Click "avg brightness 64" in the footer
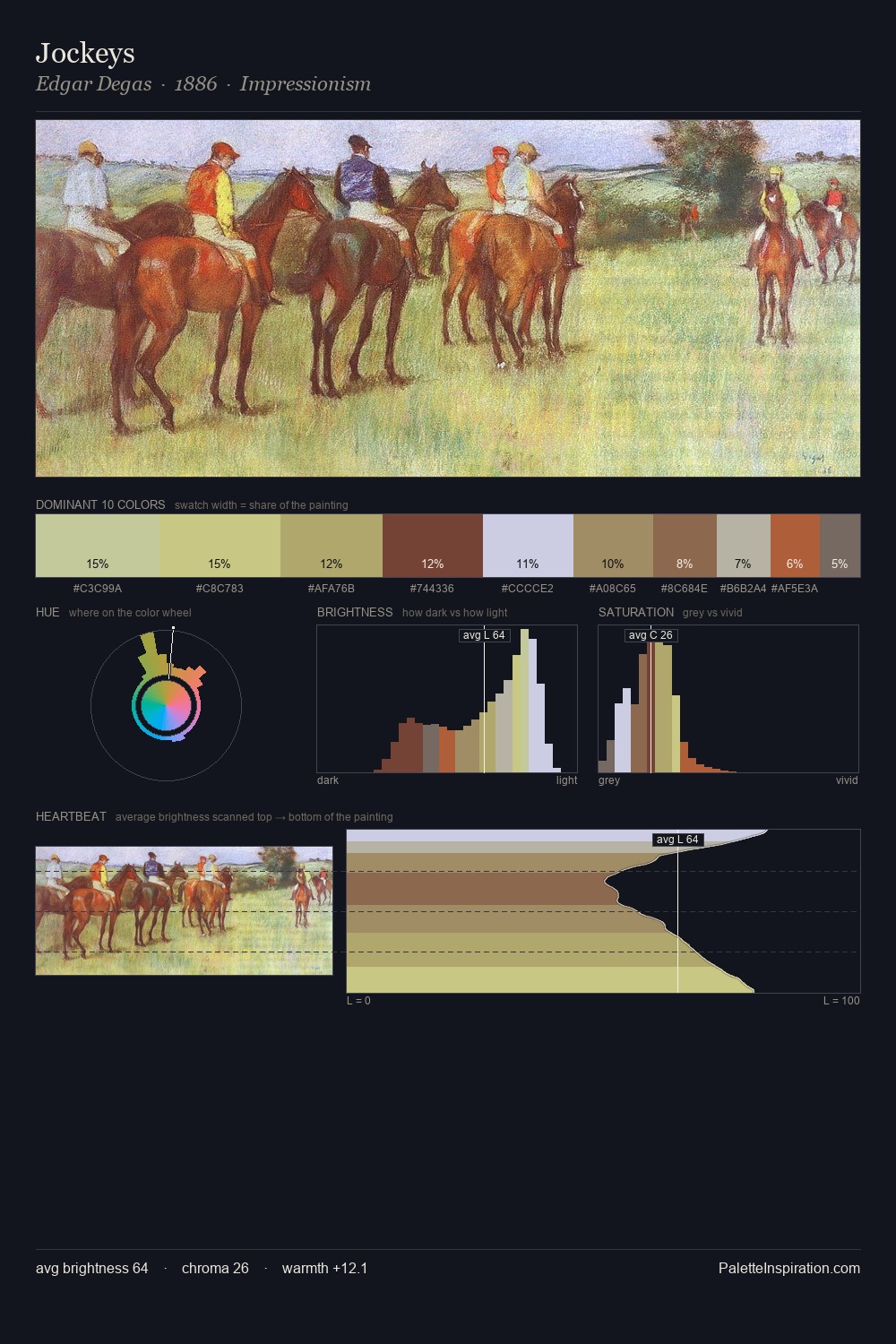The image size is (896, 1344). [x=92, y=1268]
